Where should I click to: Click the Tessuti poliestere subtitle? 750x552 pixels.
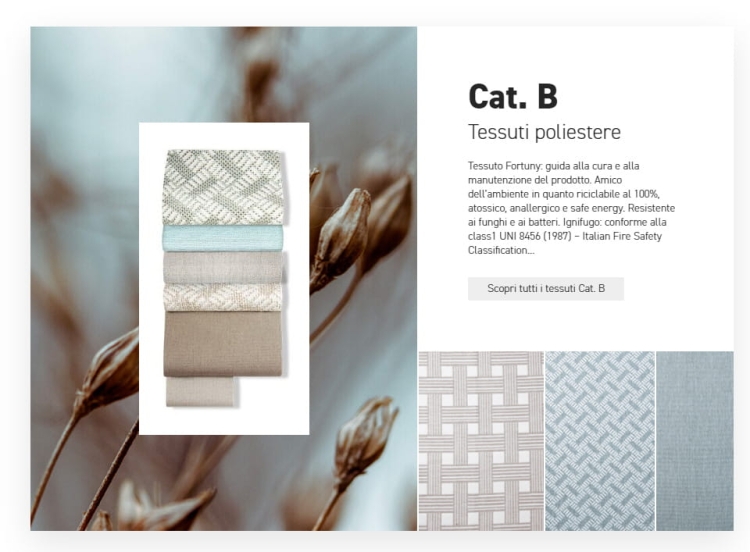(x=544, y=132)
